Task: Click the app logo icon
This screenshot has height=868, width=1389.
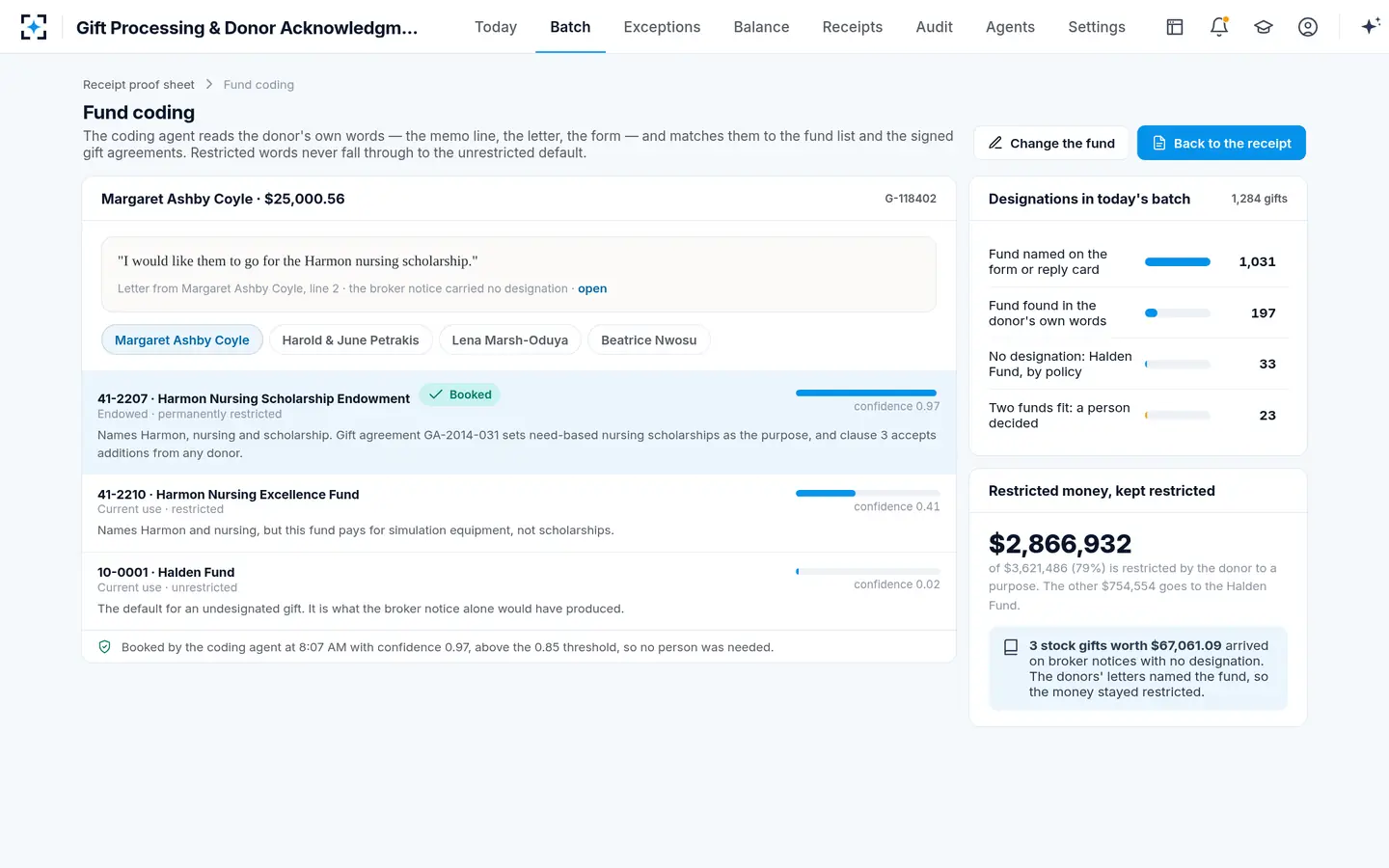Action: [34, 27]
